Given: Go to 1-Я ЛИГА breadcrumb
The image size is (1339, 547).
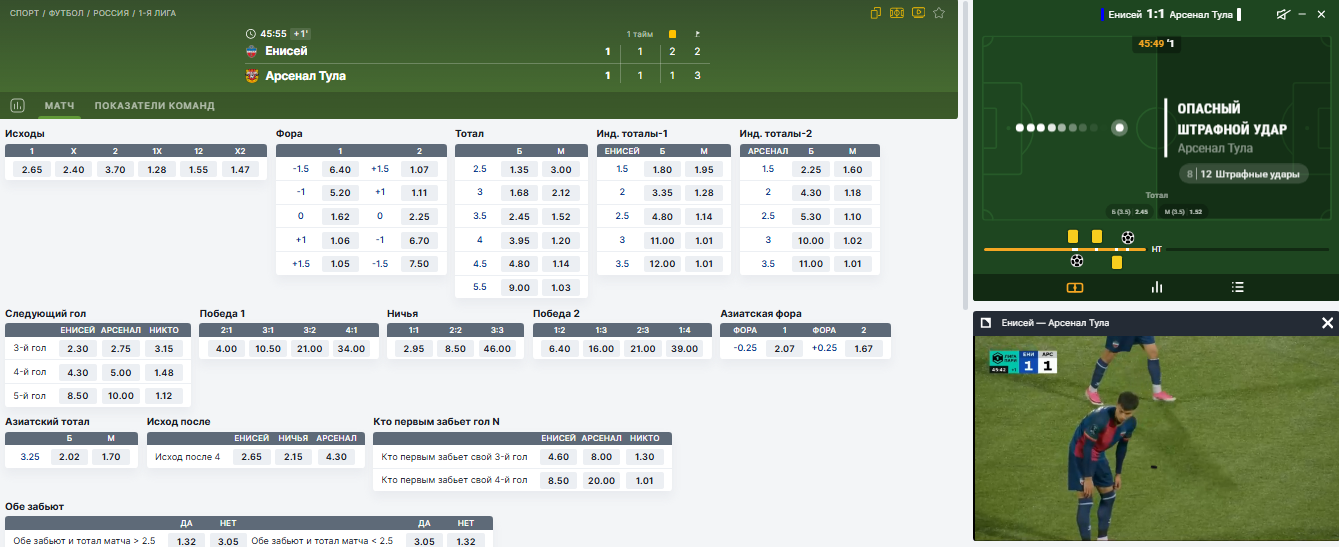Looking at the screenshot, I should (158, 13).
